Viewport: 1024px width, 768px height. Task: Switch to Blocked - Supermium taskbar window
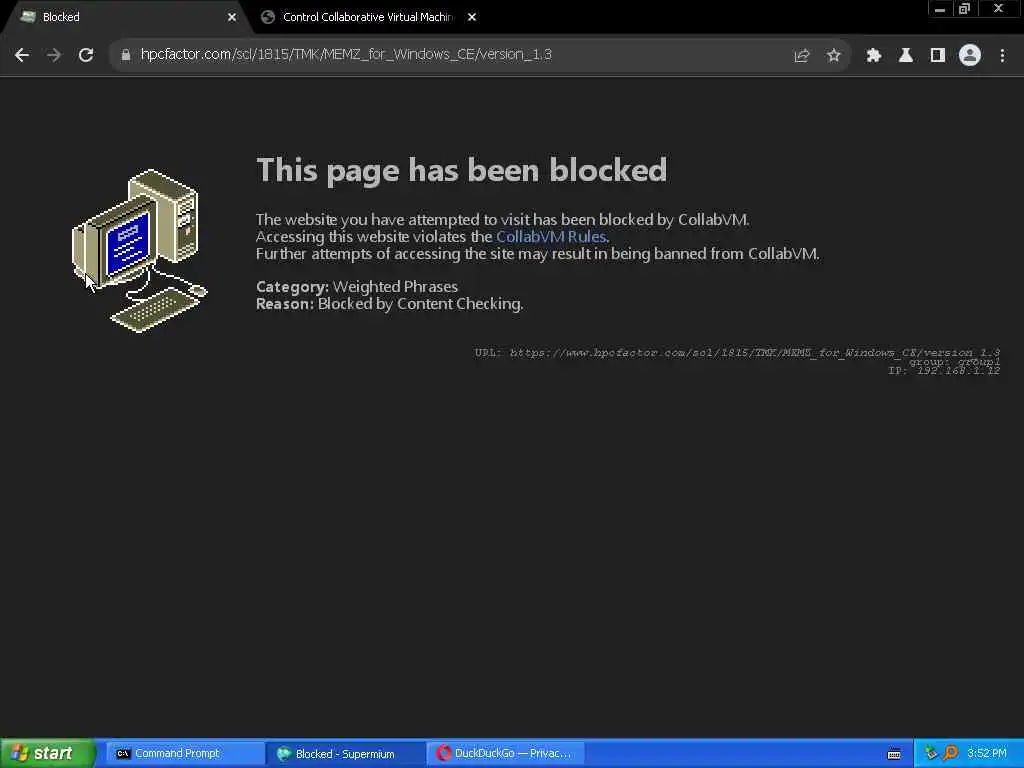[x=345, y=754]
